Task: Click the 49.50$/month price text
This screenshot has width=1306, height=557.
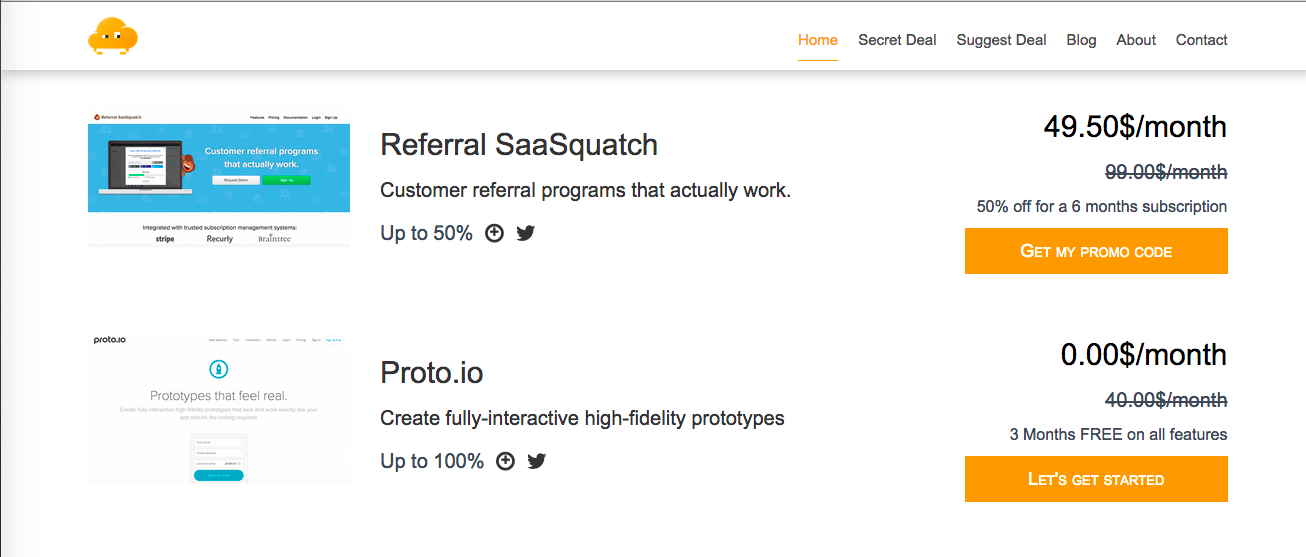Action: [x=1134, y=127]
